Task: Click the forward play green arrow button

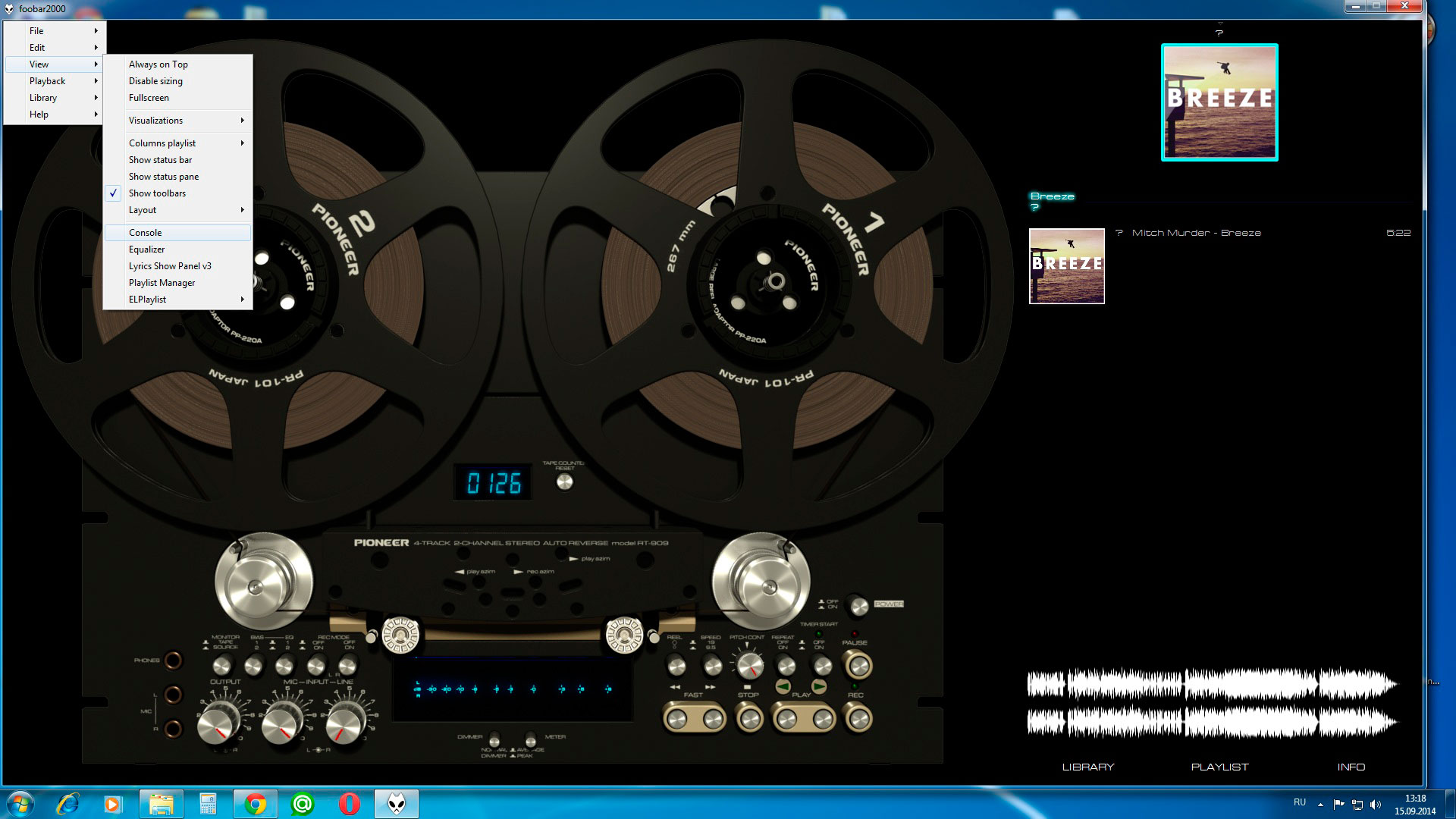Action: (x=819, y=686)
